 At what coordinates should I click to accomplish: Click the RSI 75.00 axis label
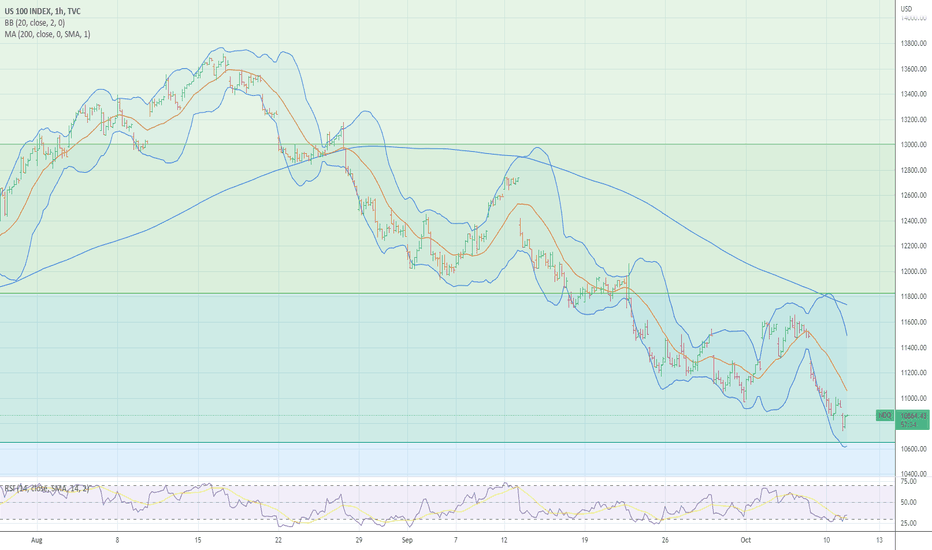click(x=908, y=481)
